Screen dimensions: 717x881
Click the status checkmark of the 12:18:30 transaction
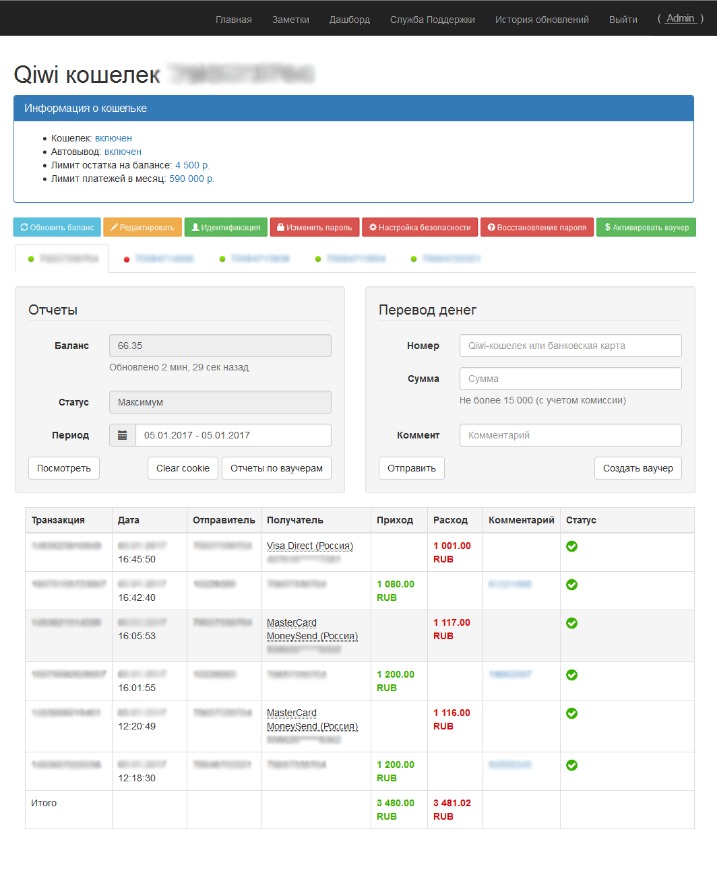pos(571,765)
